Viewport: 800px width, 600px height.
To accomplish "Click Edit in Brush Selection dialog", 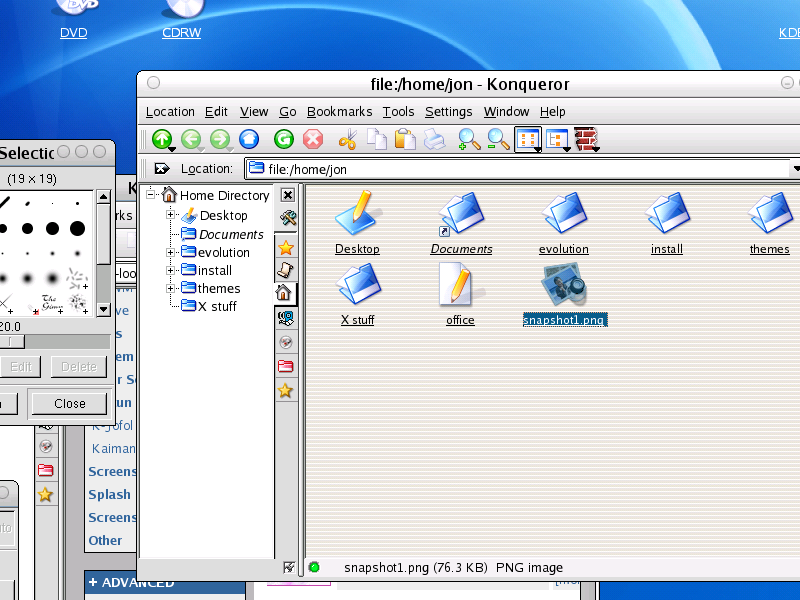I will pos(20,366).
